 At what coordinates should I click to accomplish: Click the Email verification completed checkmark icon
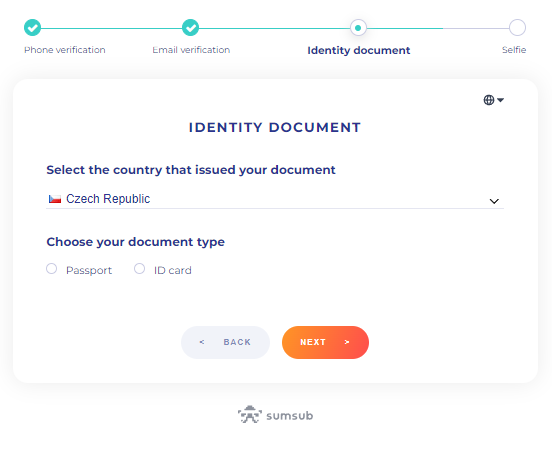tap(190, 27)
